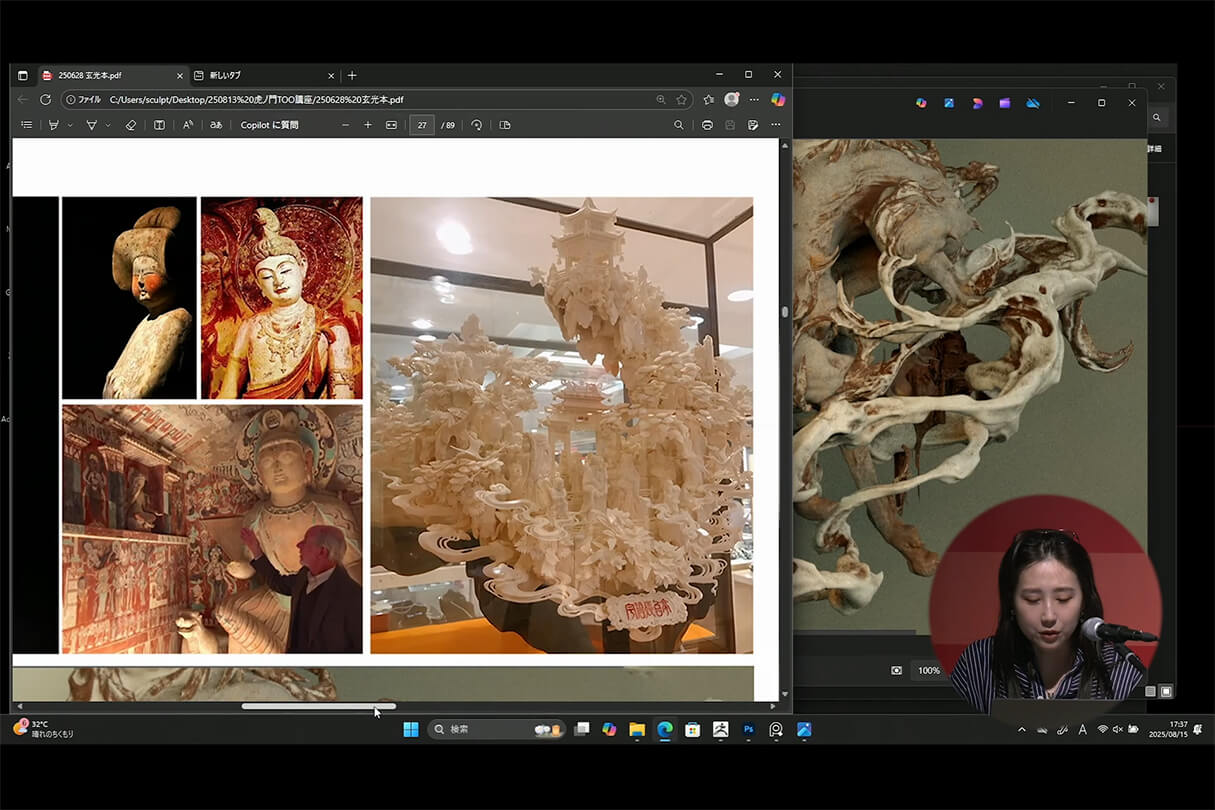Click the Copilot に質問 button

tap(269, 125)
